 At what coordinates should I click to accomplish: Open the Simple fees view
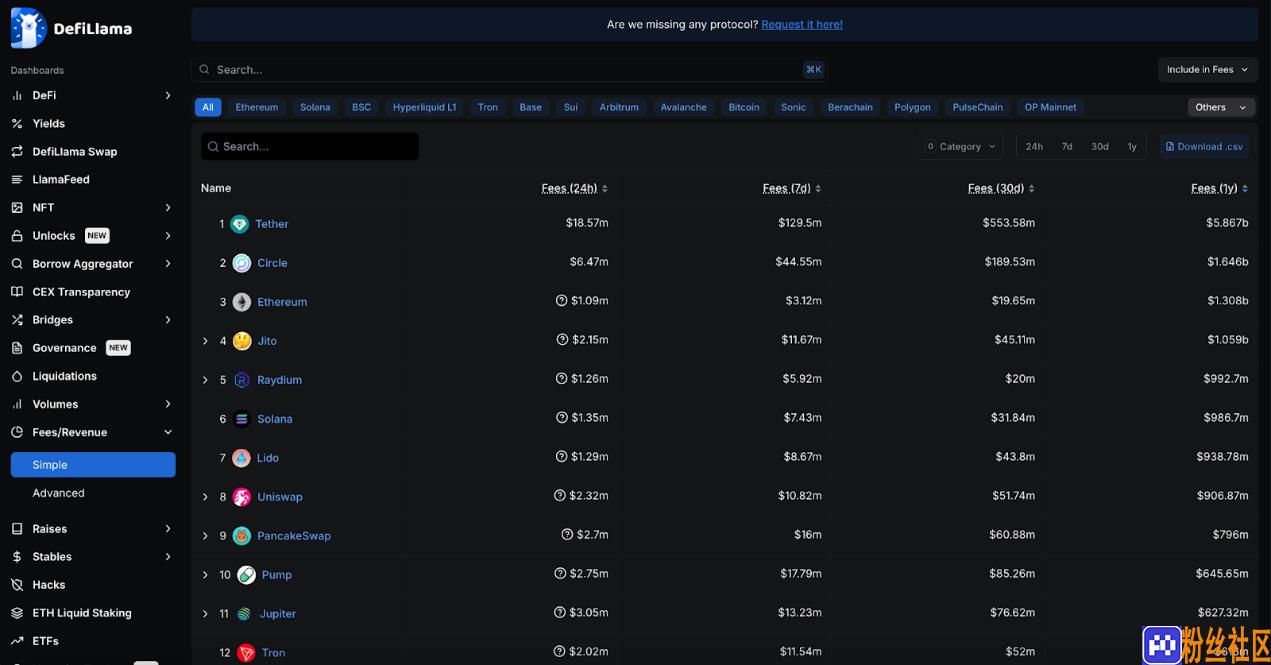click(93, 465)
